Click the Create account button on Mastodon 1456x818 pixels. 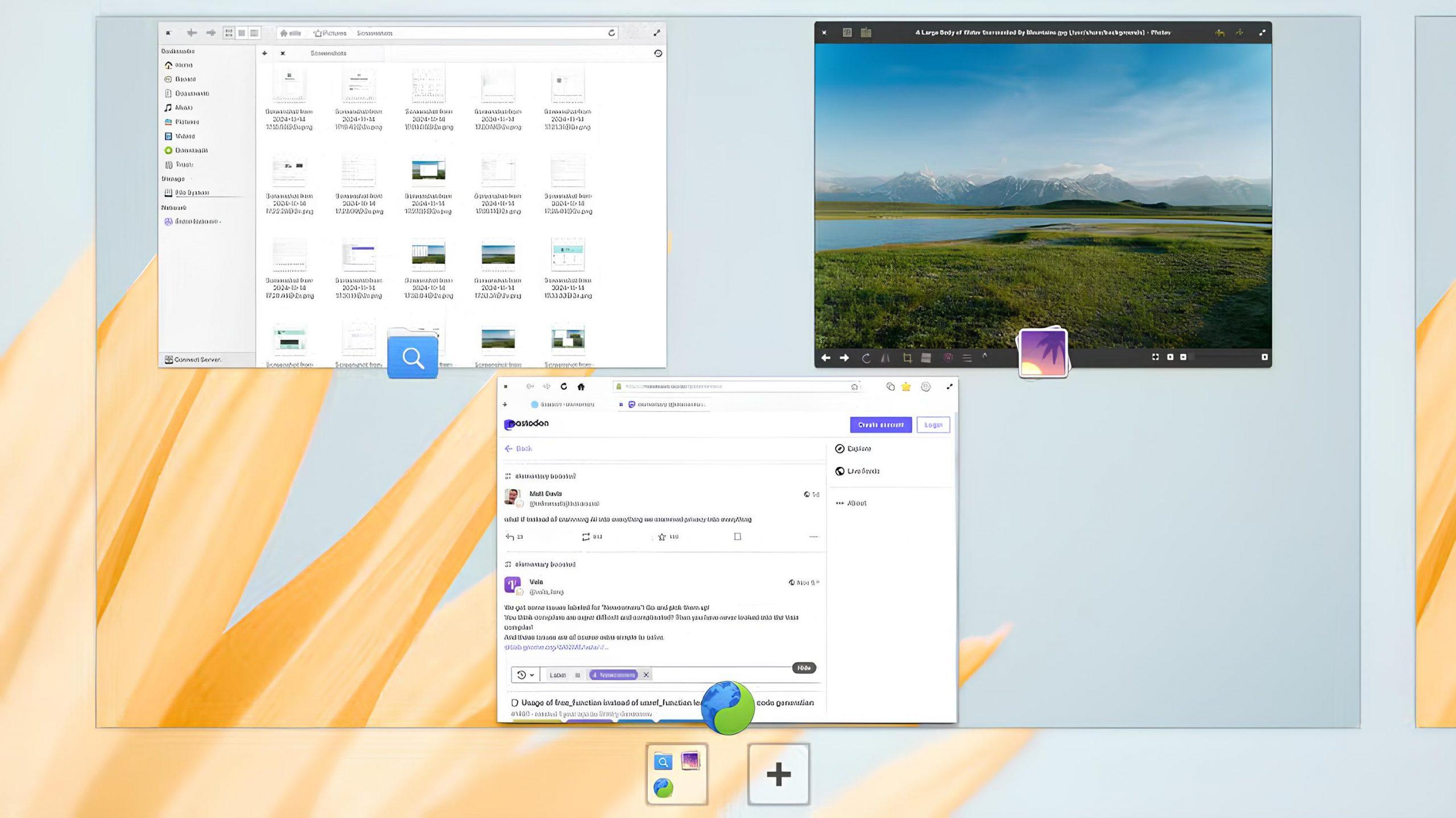point(880,425)
